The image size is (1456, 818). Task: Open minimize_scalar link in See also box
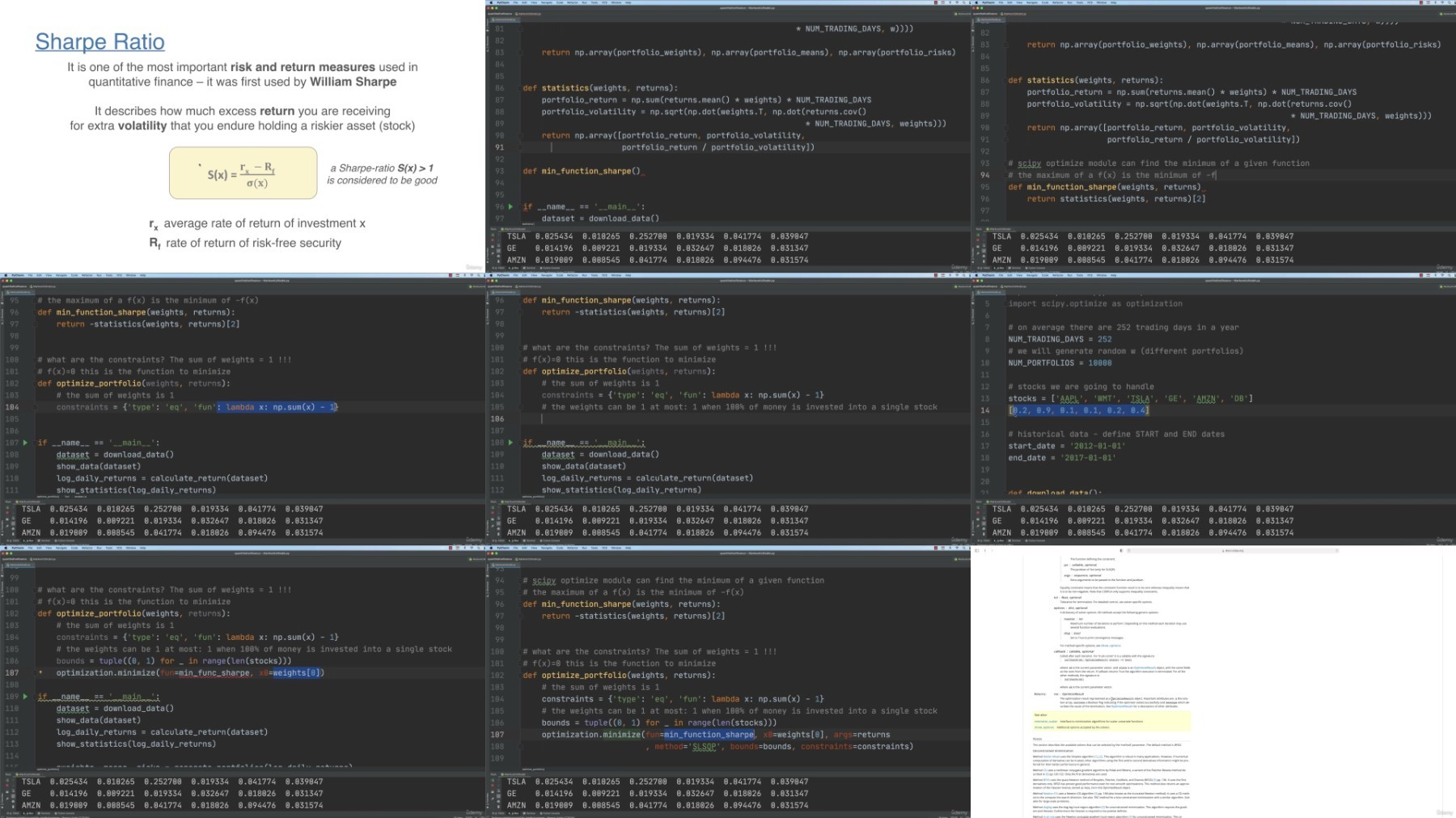[1045, 721]
